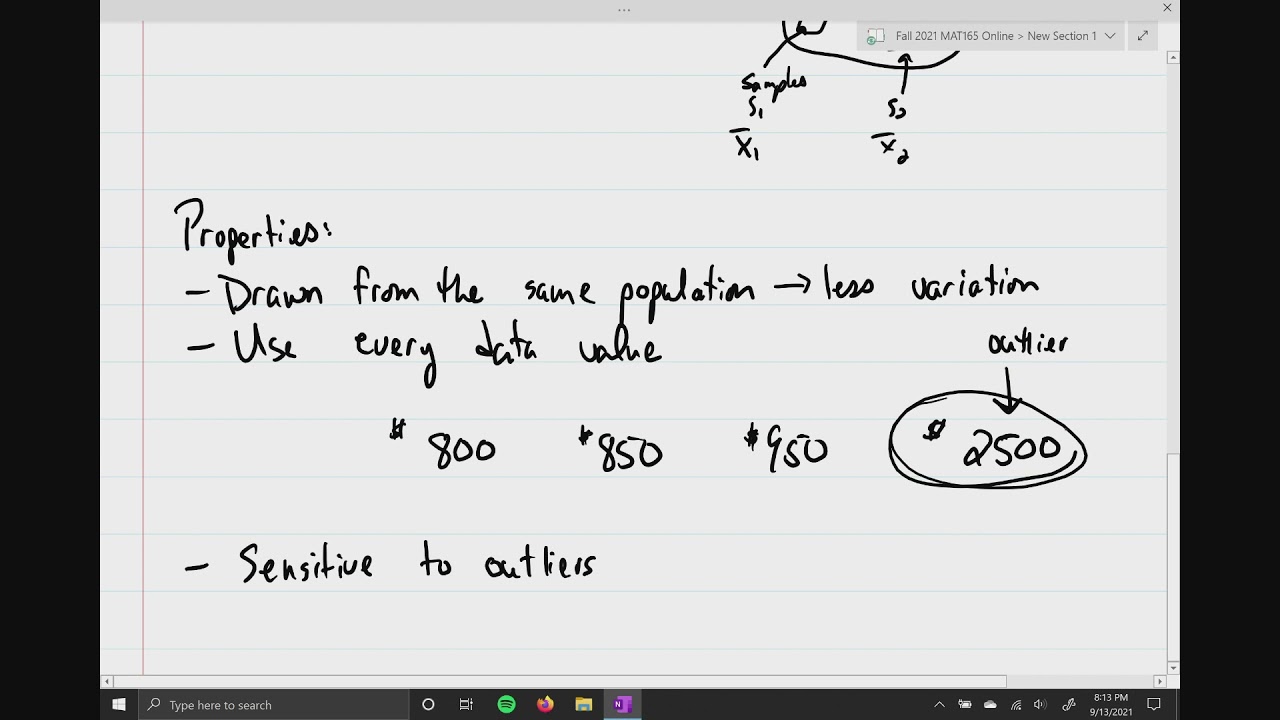
Task: Click the vertical scrollbar down arrow
Action: (x=1173, y=668)
